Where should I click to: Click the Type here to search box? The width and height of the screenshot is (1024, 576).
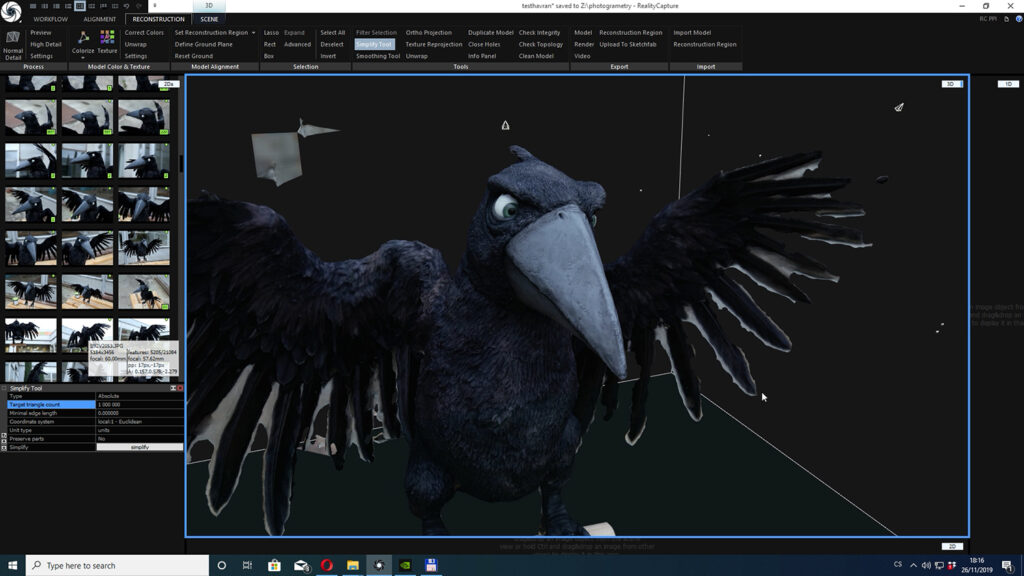pyautogui.click(x=118, y=566)
